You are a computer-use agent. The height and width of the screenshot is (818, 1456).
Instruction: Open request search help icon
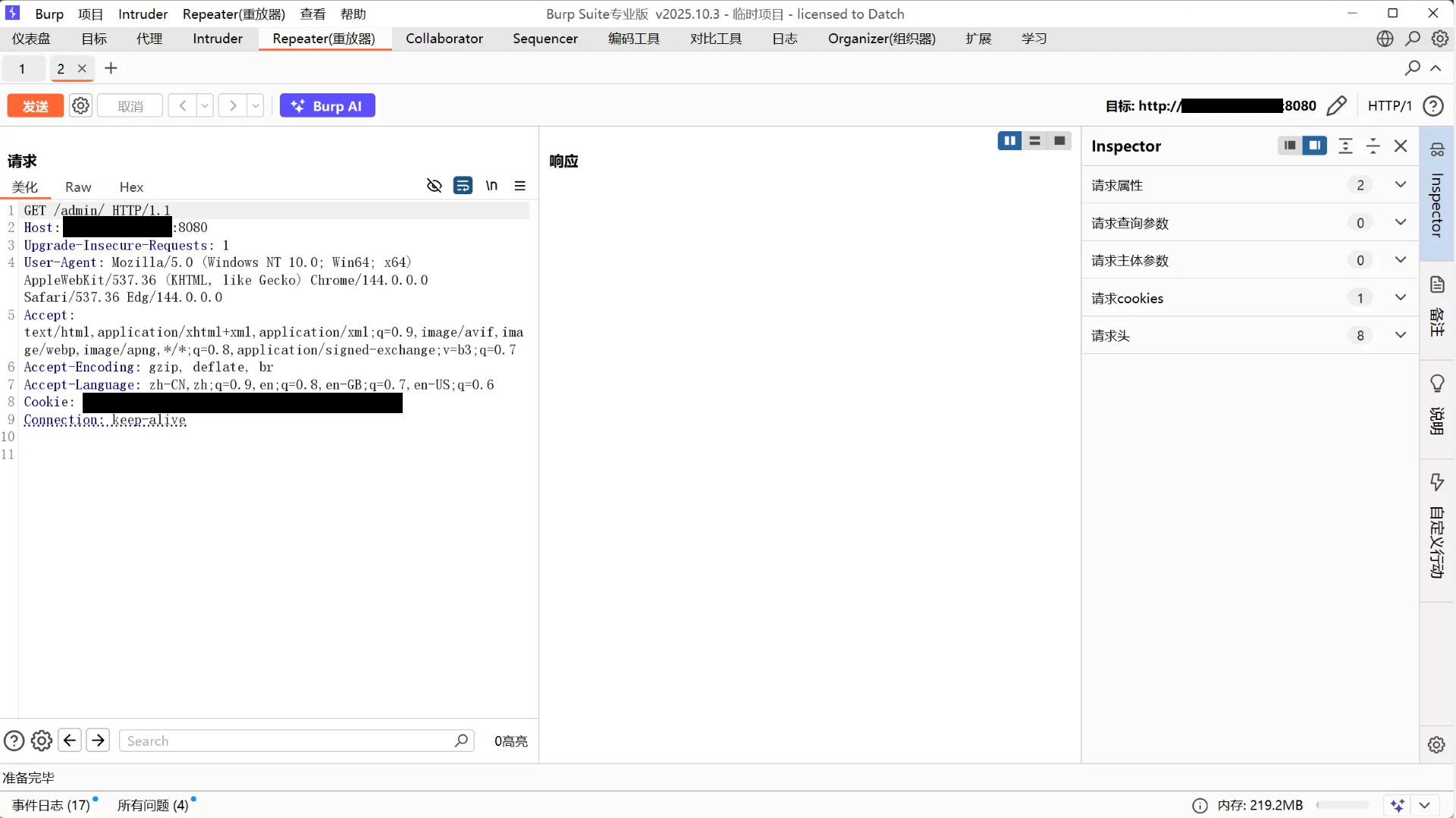(x=14, y=741)
